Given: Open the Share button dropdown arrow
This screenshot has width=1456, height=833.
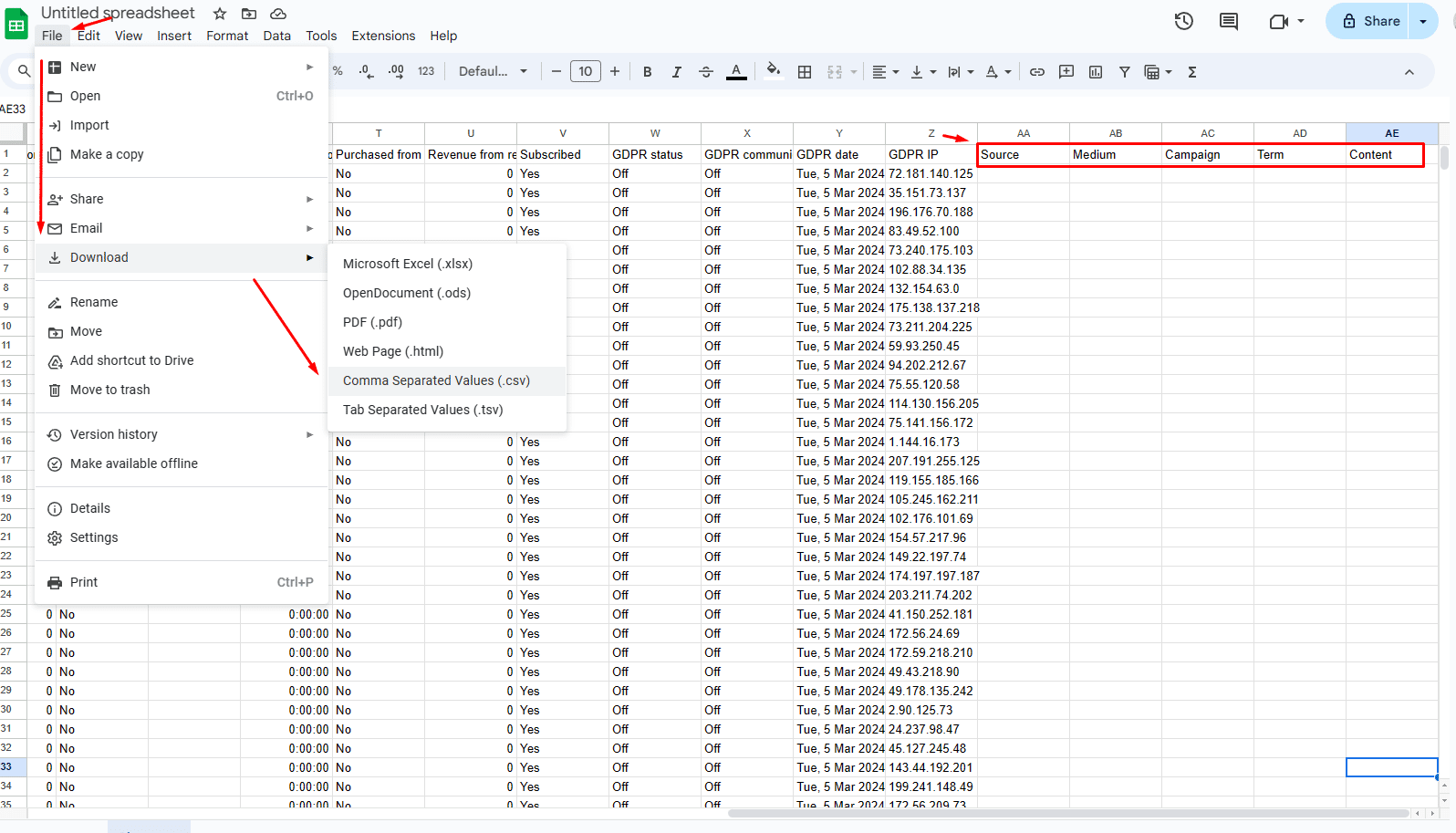Looking at the screenshot, I should tap(1423, 21).
